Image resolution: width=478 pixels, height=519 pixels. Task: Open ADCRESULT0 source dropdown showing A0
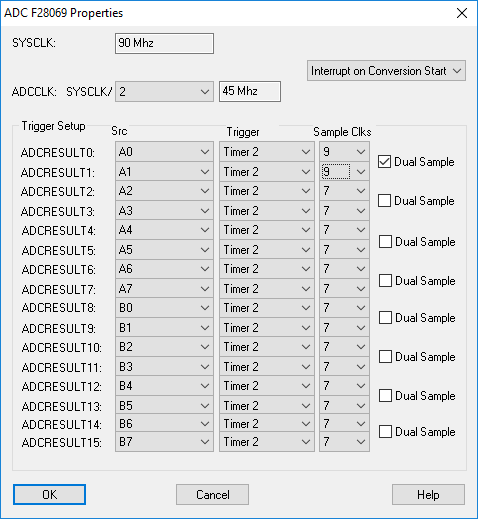pos(164,152)
